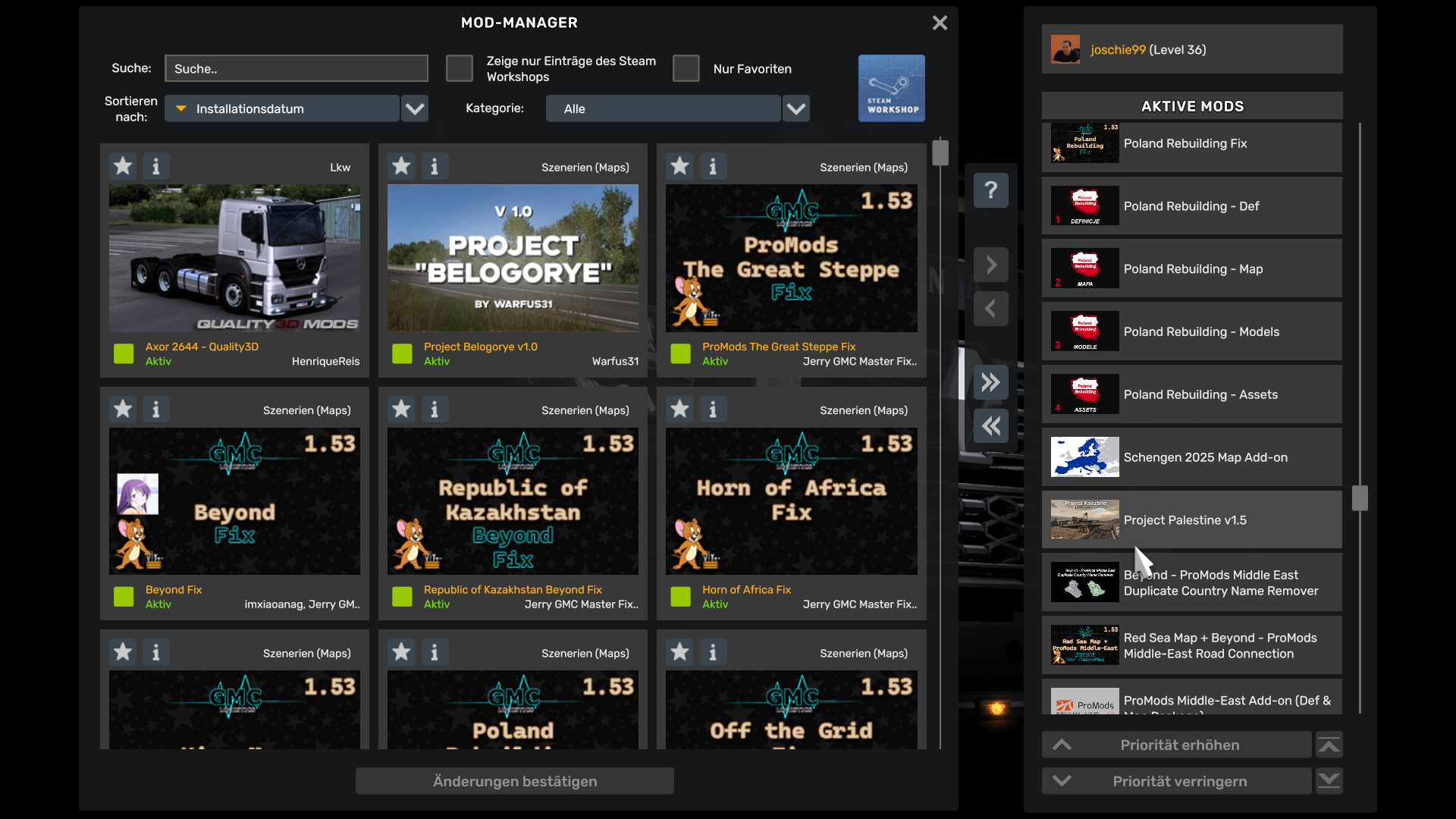Favorite Project Belogorye v1.0 star
Viewport: 1456px width, 819px height.
click(401, 166)
